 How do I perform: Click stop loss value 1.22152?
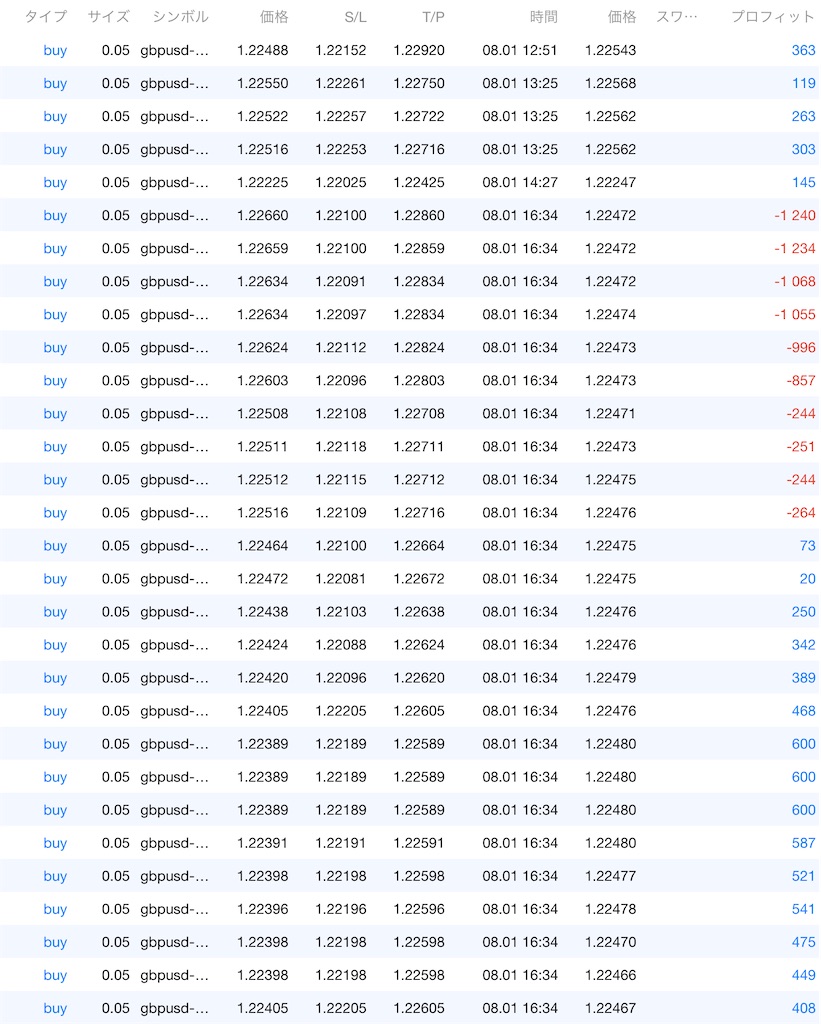[x=341, y=50]
